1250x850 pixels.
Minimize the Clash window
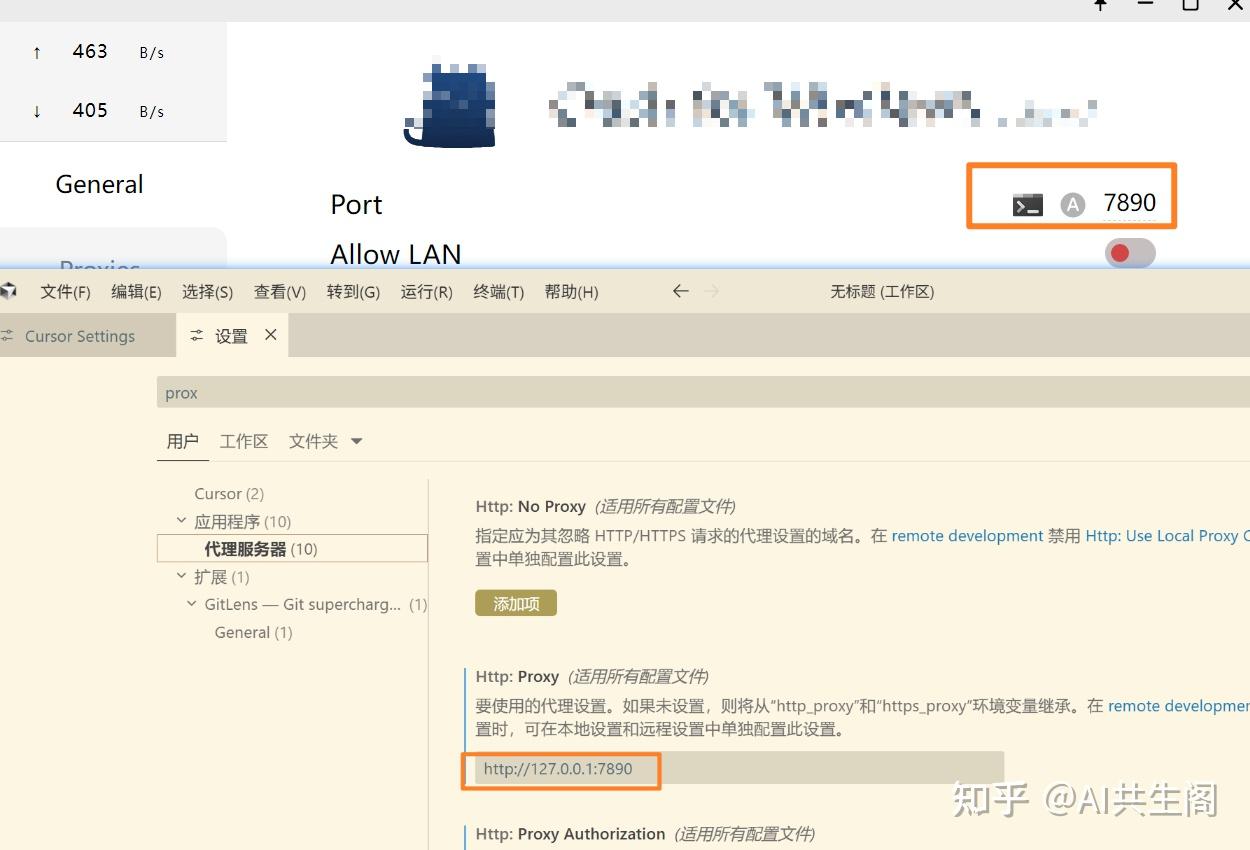(1146, 4)
